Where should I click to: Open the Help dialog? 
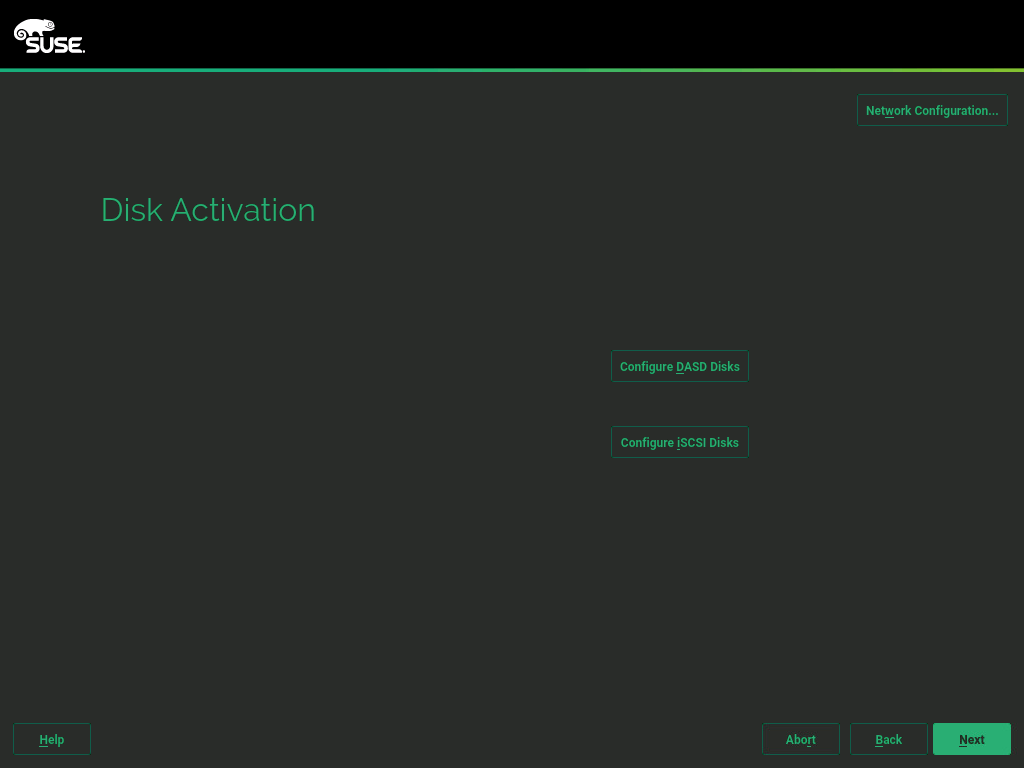click(52, 739)
